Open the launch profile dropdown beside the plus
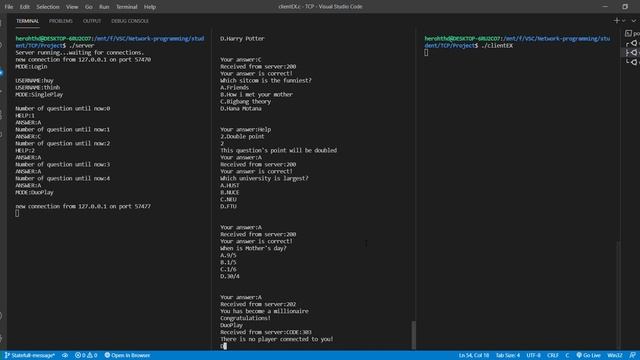Image resolution: width=640 pixels, height=360 pixels. (624, 21)
